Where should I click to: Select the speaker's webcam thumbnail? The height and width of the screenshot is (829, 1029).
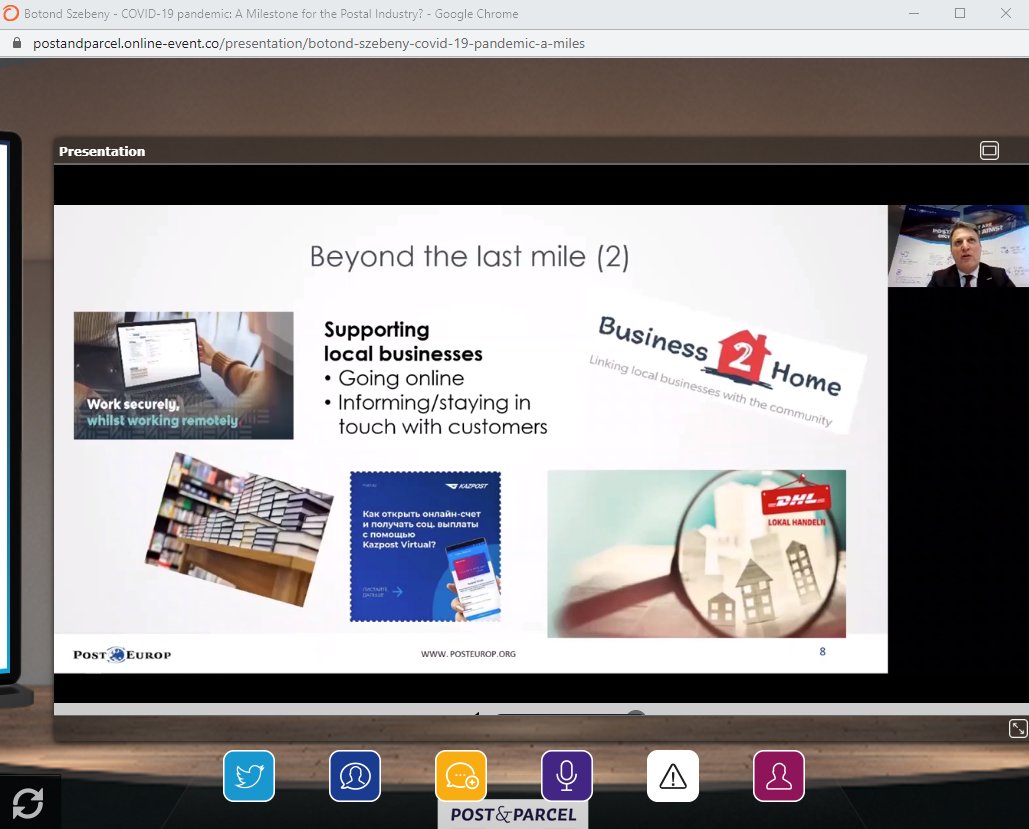(x=958, y=245)
